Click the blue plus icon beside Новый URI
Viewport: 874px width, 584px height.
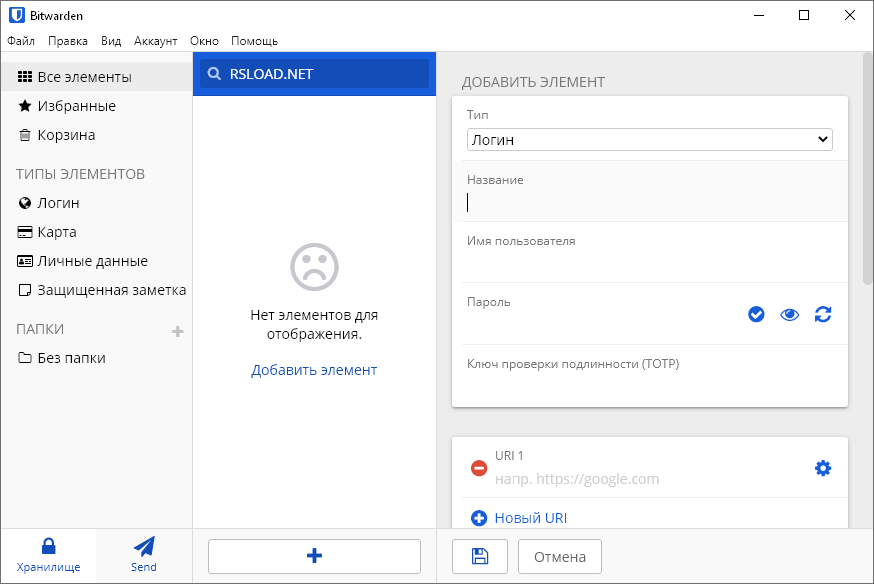(x=479, y=518)
